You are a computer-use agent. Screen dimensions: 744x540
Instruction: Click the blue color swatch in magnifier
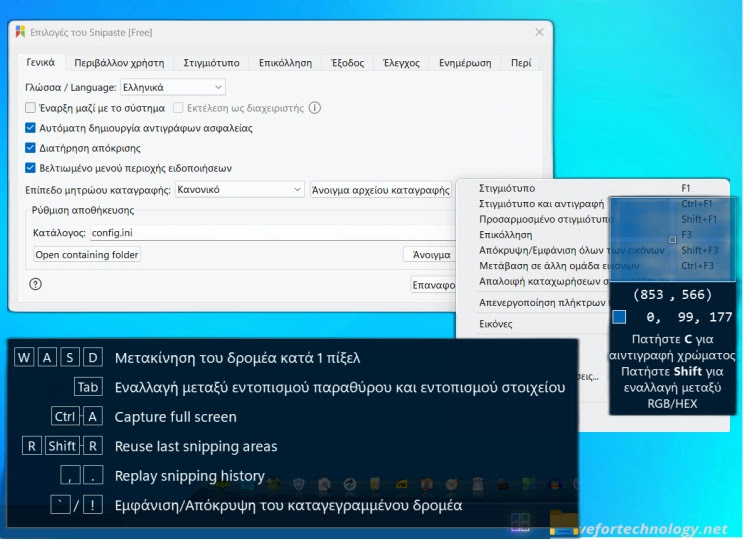click(x=619, y=317)
